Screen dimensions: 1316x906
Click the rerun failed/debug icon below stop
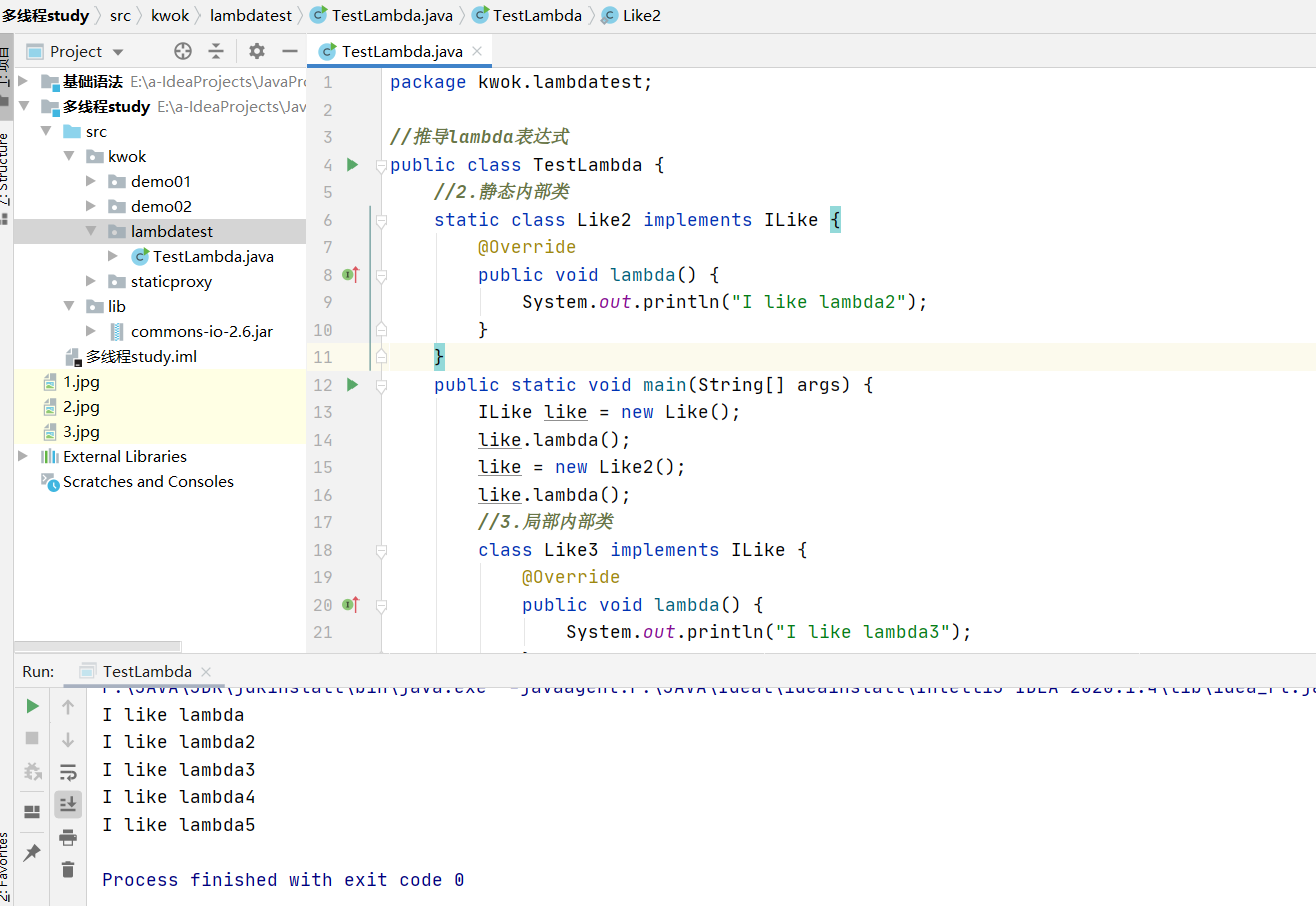32,771
